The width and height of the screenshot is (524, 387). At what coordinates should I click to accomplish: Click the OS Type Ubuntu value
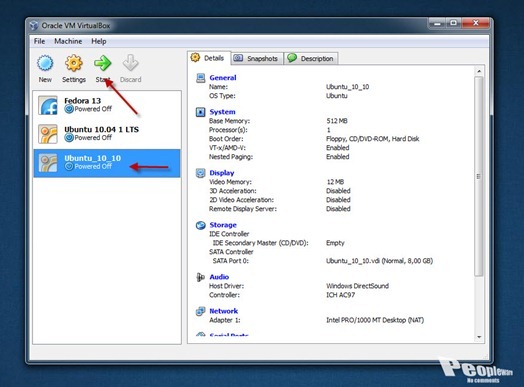[x=337, y=96]
